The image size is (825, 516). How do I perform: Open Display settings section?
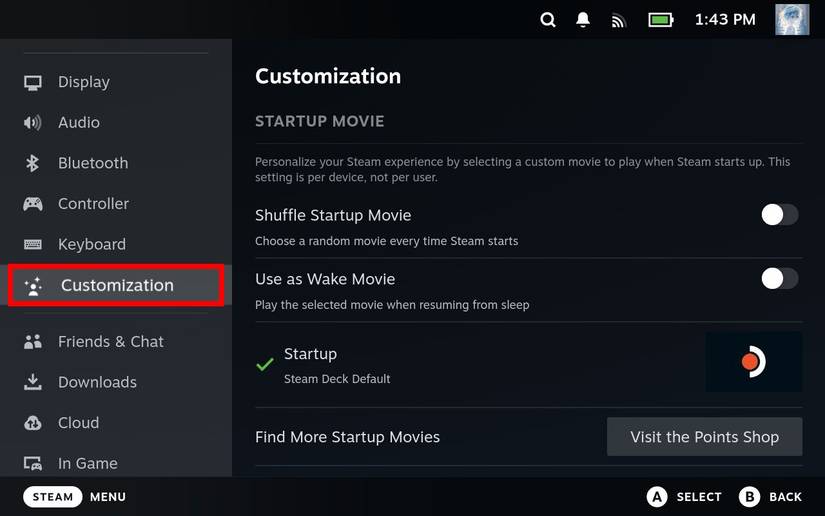coord(84,82)
